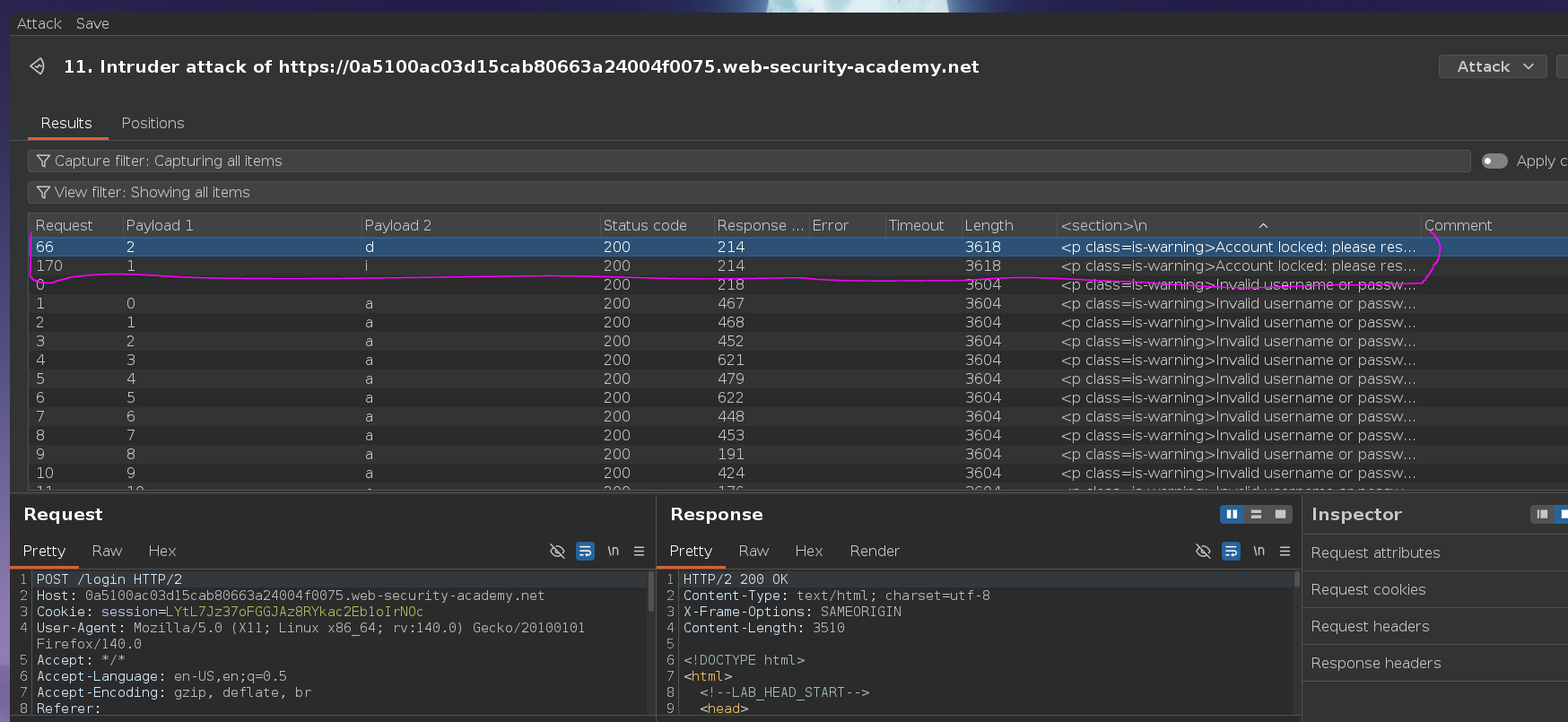Screen dimensions: 1568x722
Task: Sort by Length column header
Action: point(1008,225)
